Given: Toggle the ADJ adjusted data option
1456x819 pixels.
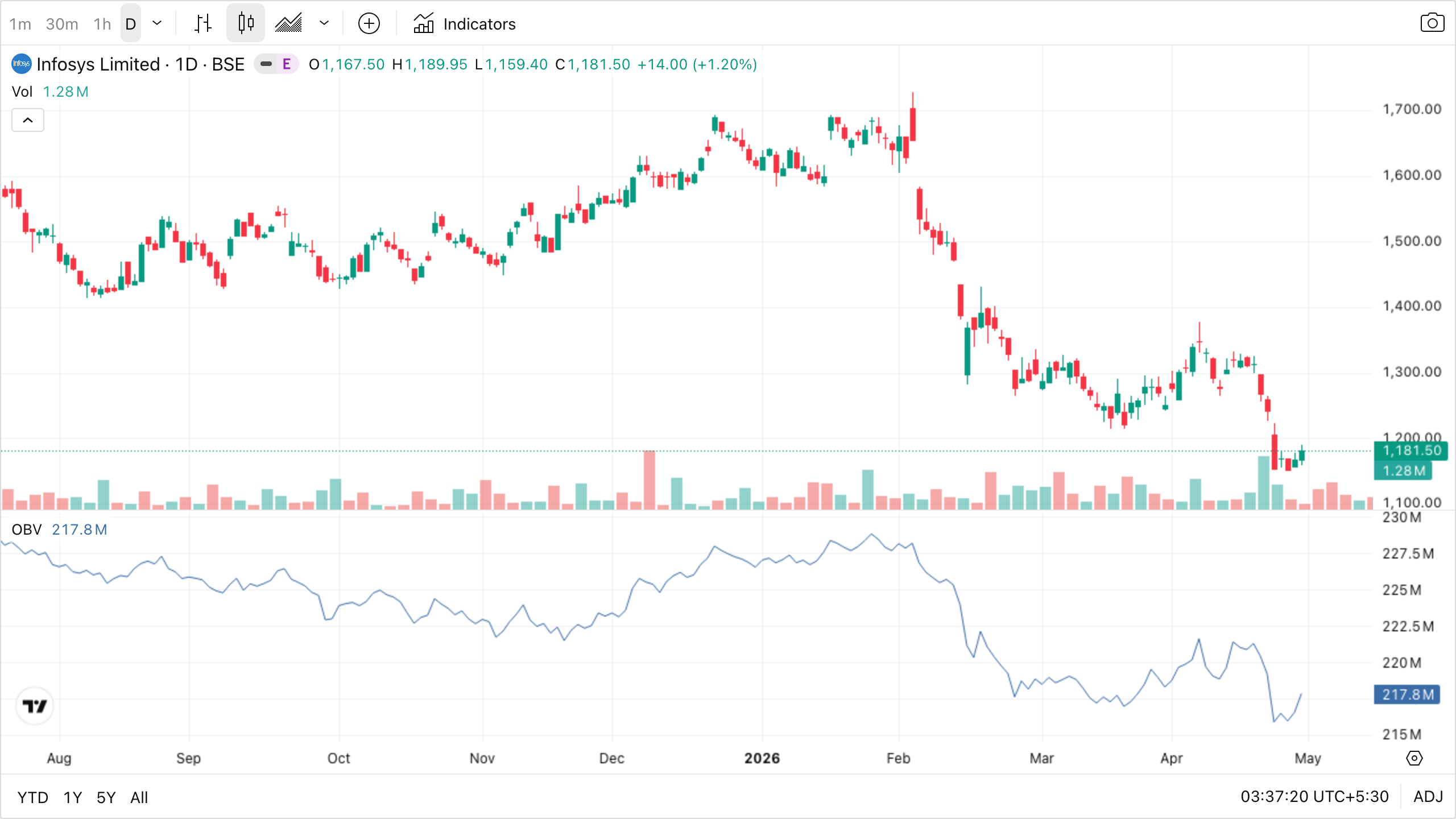Looking at the screenshot, I should [x=1429, y=796].
